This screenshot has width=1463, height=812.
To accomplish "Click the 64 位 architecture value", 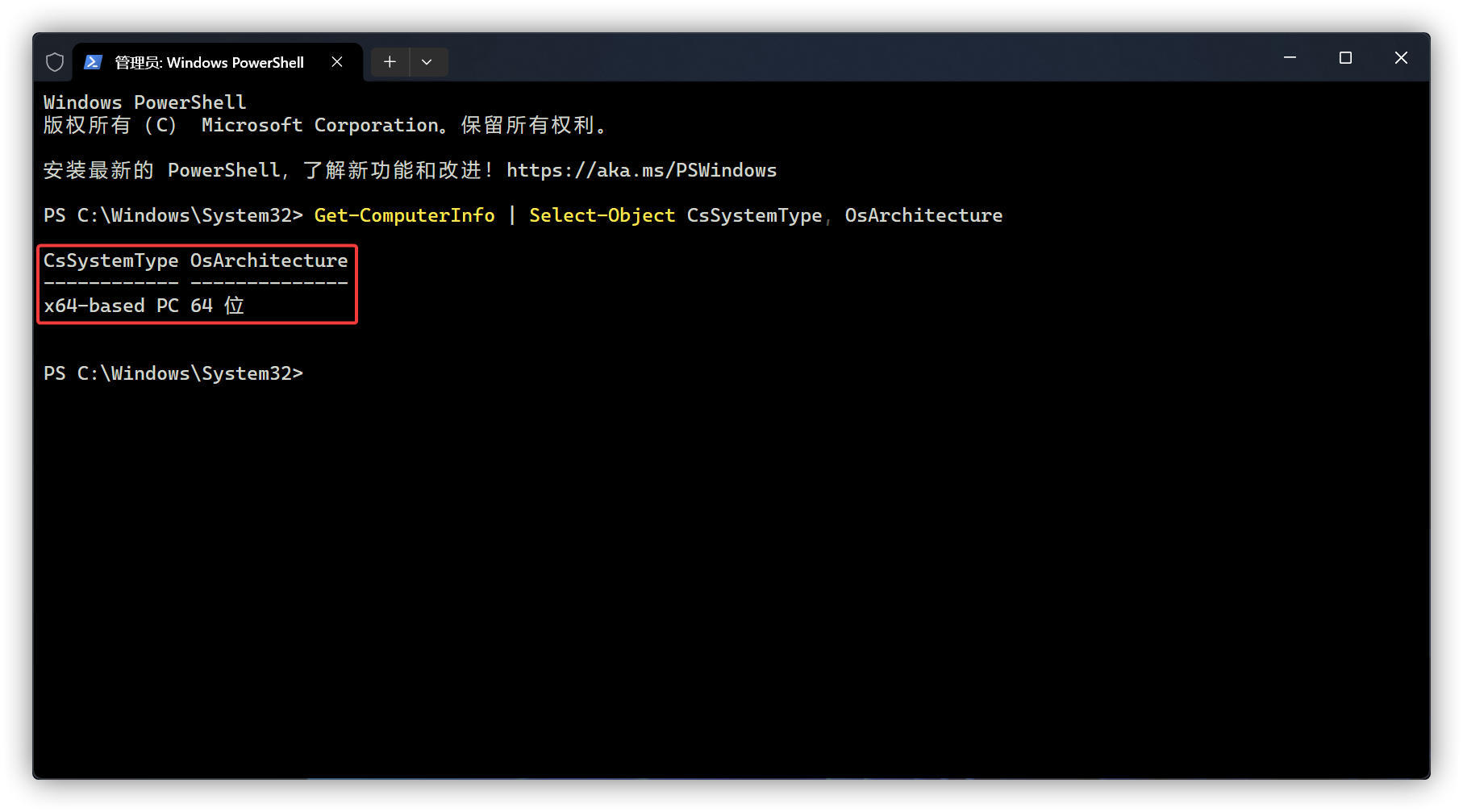I will (x=217, y=306).
